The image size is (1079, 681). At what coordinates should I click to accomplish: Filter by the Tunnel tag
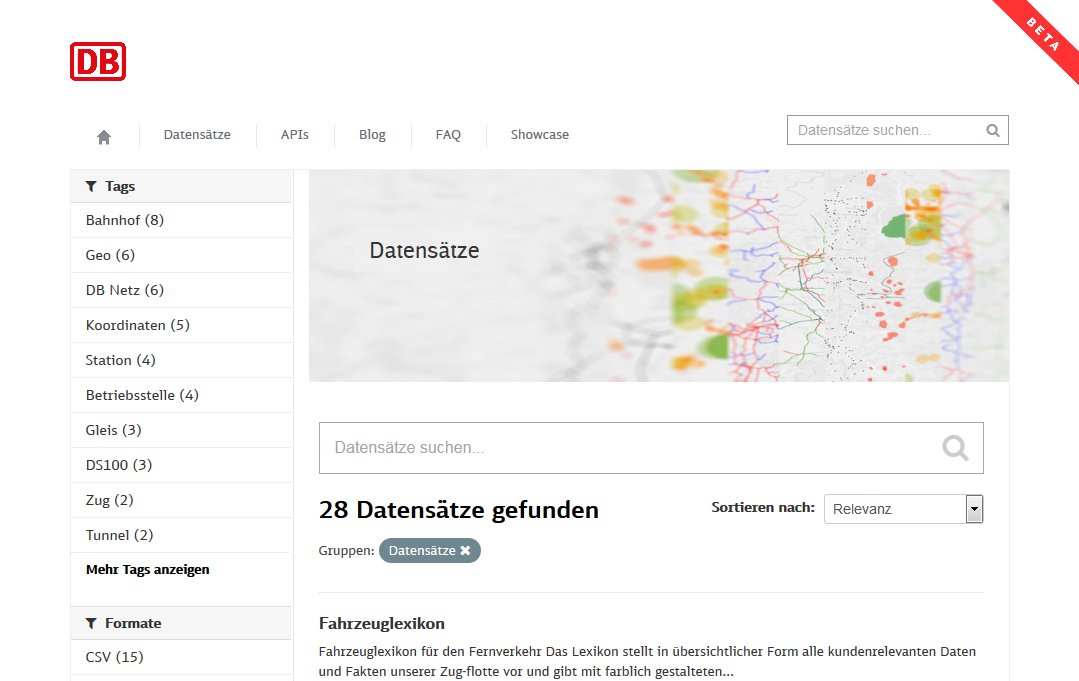click(119, 535)
